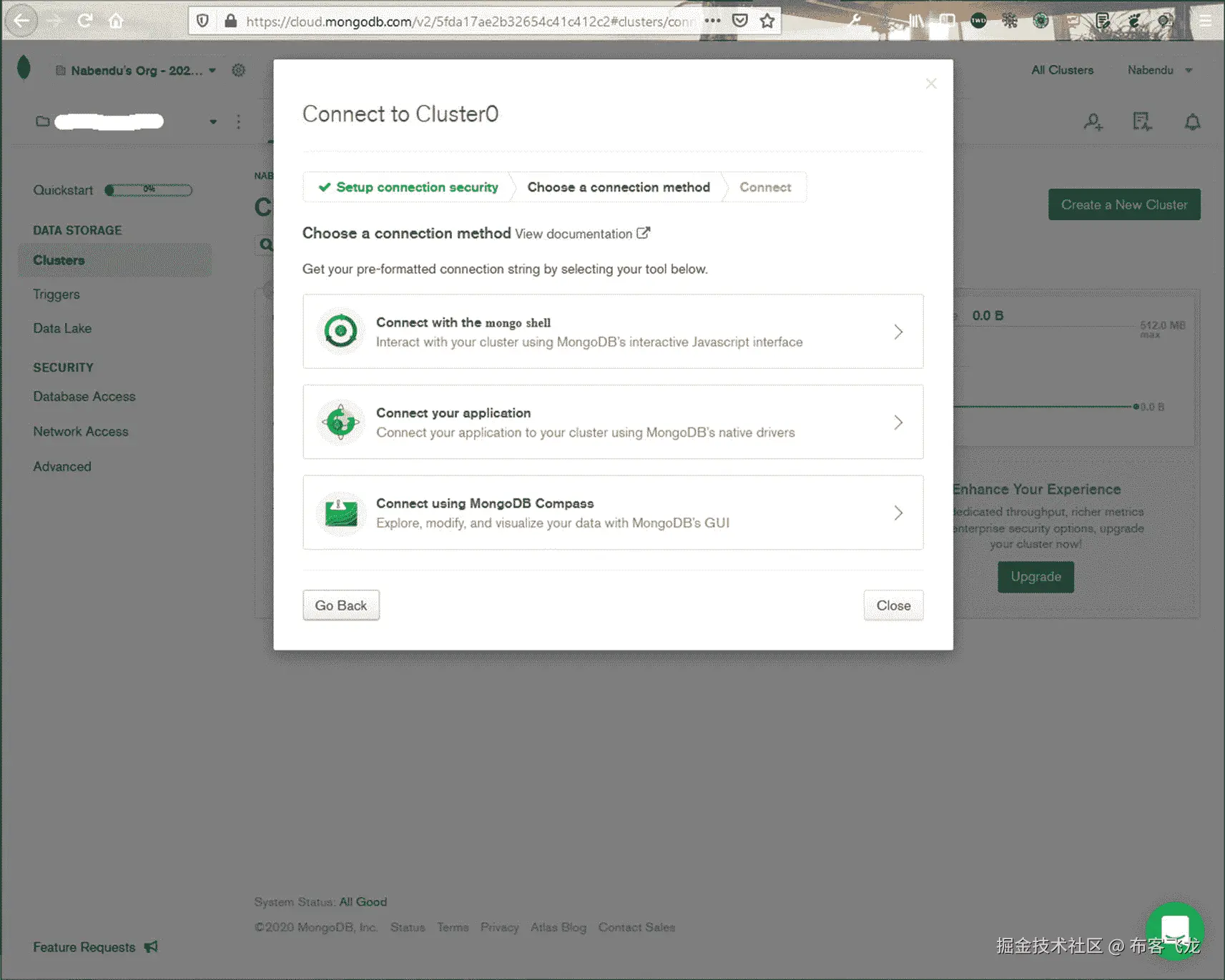Click the padlock site security icon

pyautogui.click(x=230, y=21)
